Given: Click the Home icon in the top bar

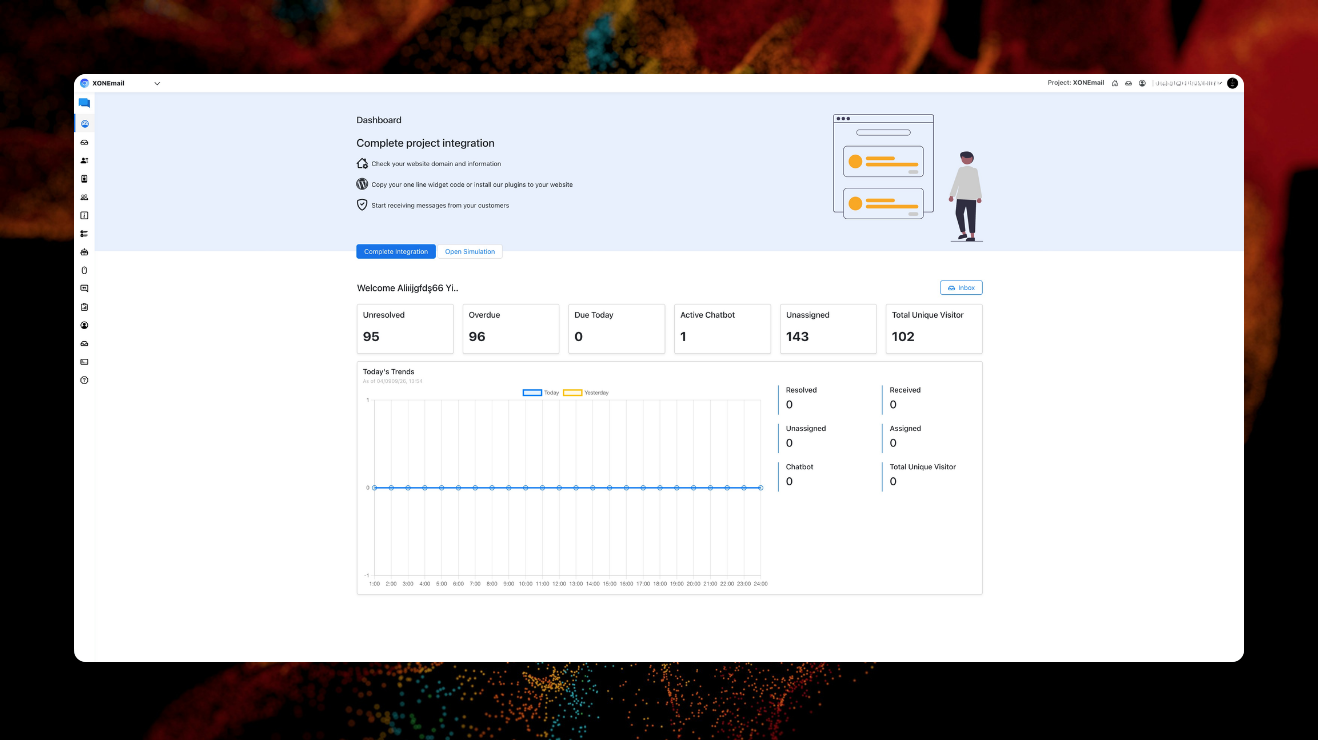Looking at the screenshot, I should [x=1114, y=83].
